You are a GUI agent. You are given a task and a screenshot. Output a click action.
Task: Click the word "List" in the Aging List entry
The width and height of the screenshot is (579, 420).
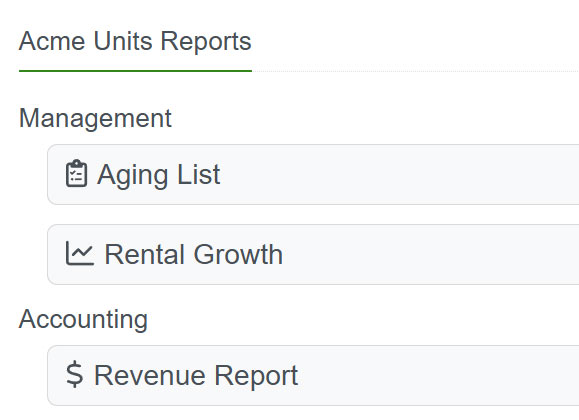pos(199,174)
